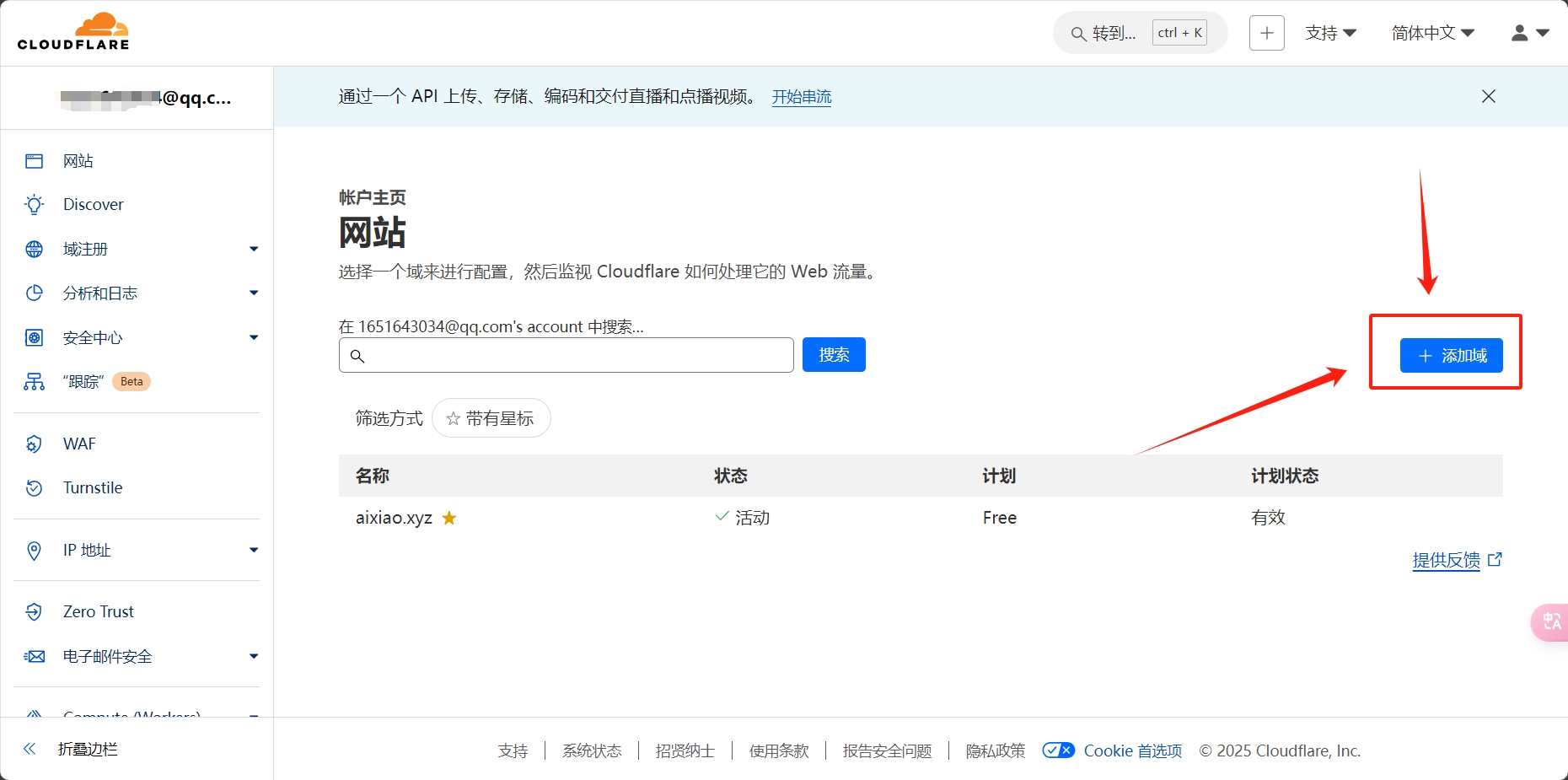The height and width of the screenshot is (780, 1568).
Task: Click the floating translate widget icon
Action: pyautogui.click(x=1550, y=622)
